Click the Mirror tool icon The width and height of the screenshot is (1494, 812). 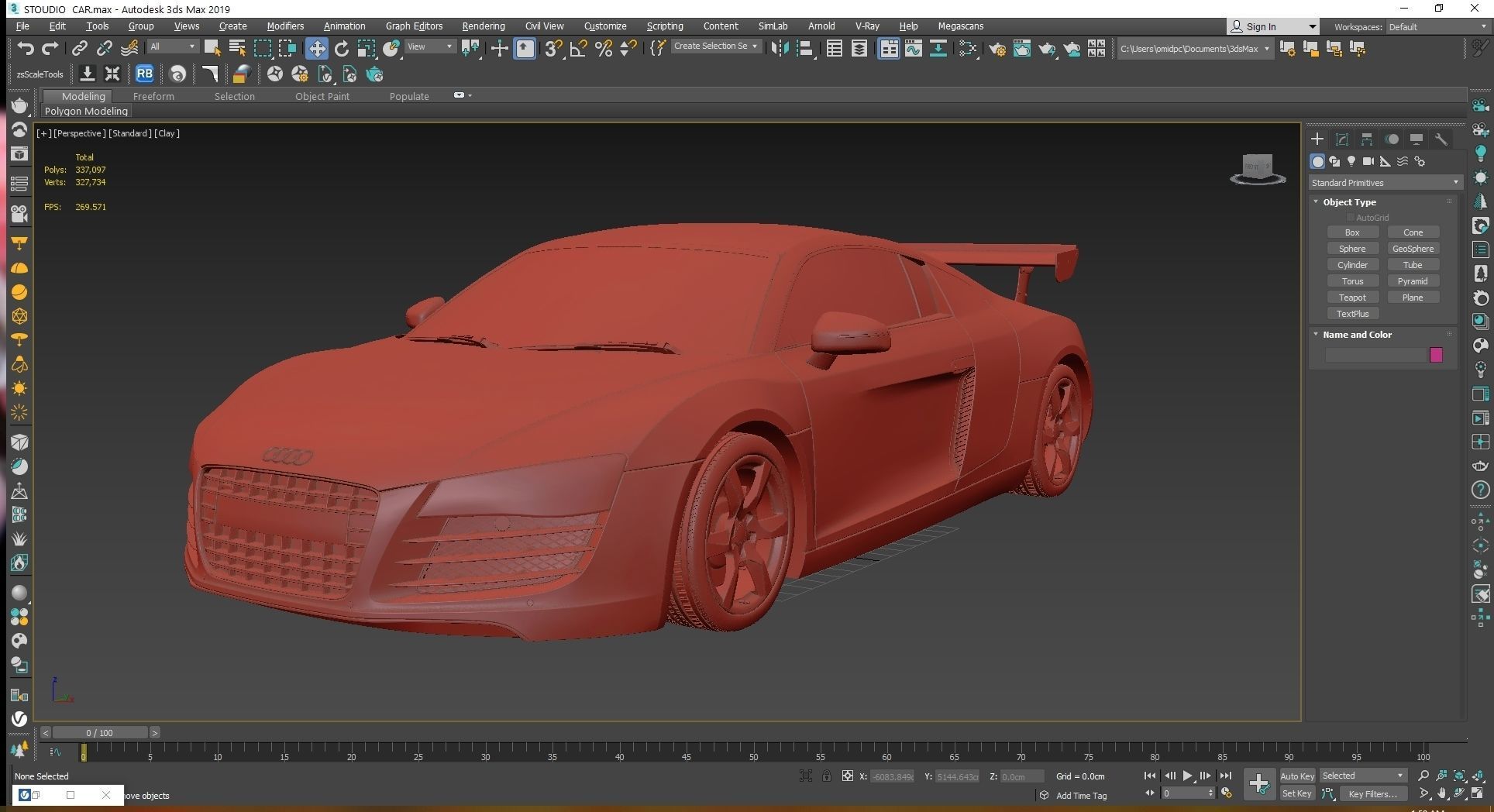tap(780, 48)
